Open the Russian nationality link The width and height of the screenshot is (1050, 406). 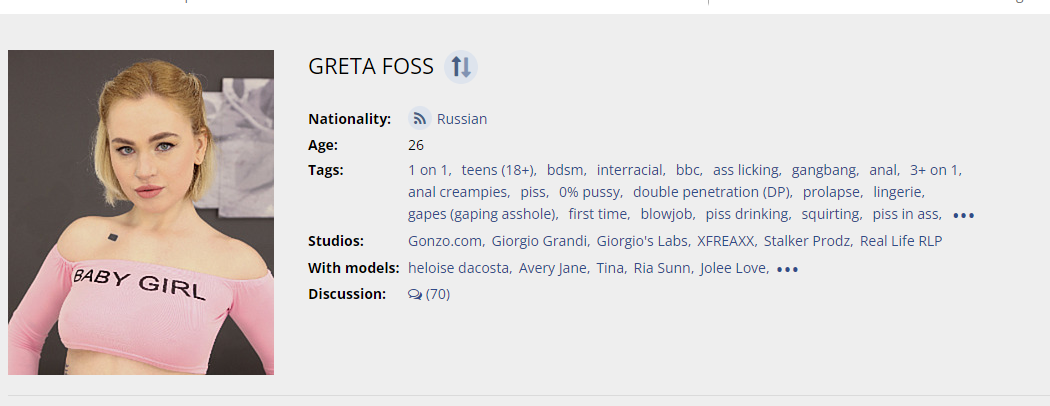(462, 119)
